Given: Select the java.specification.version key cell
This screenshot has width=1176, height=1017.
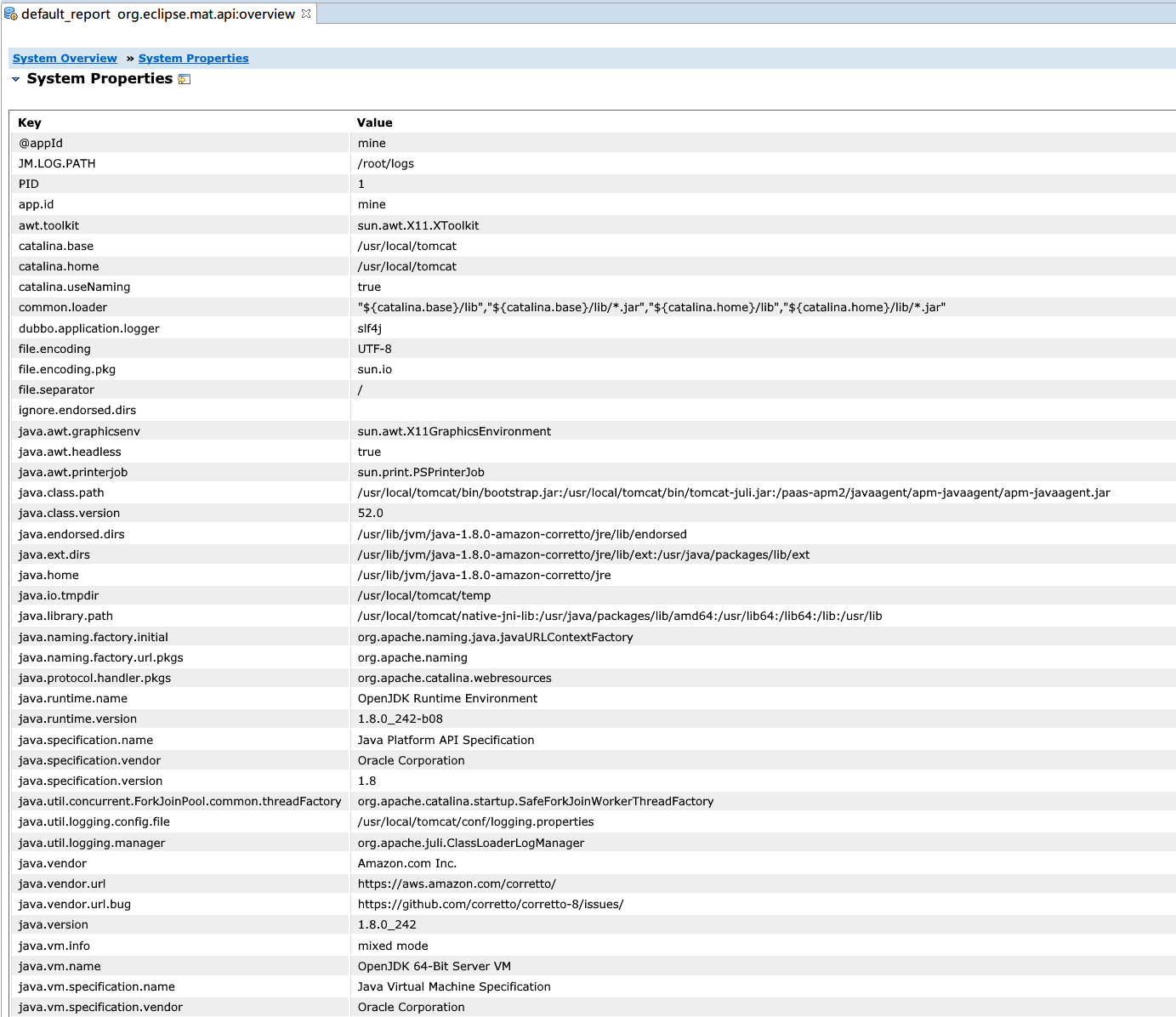Looking at the screenshot, I should click(181, 781).
